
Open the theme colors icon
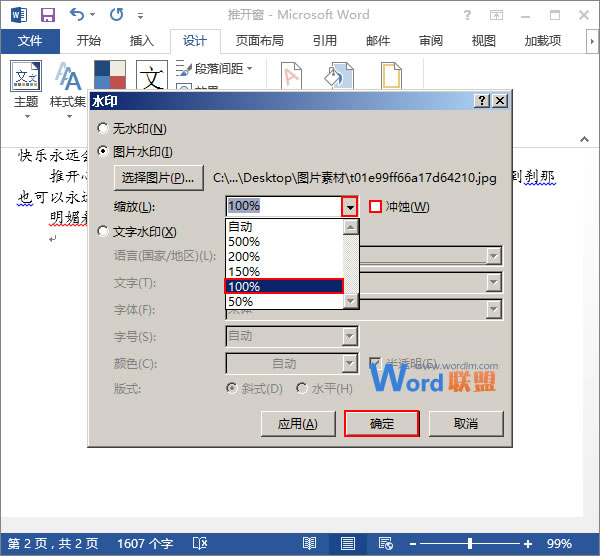point(110,75)
